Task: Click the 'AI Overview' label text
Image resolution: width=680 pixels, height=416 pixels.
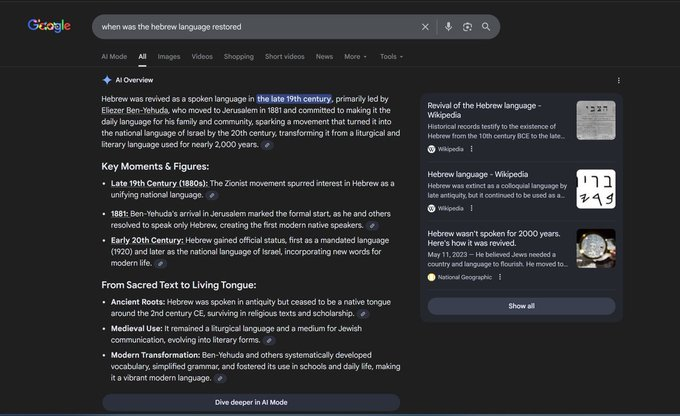Action: 134,80
